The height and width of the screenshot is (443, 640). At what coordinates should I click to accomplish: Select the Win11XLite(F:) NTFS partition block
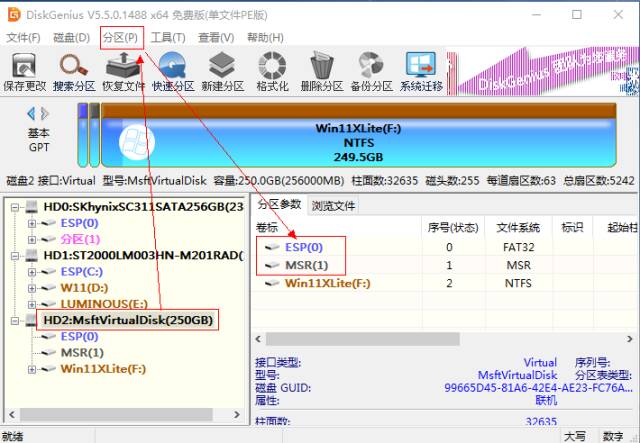[359, 135]
